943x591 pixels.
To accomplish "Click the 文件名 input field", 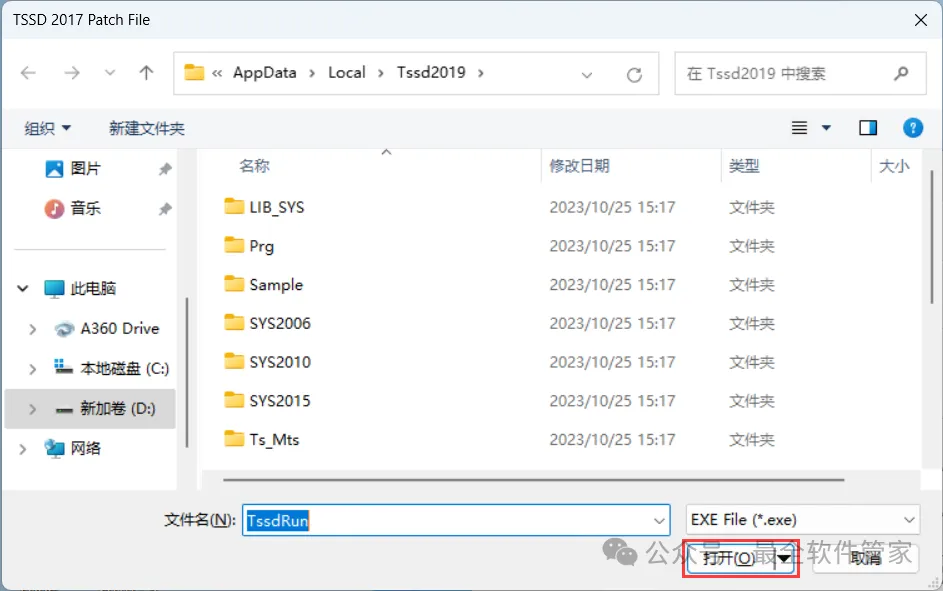I will (456, 520).
